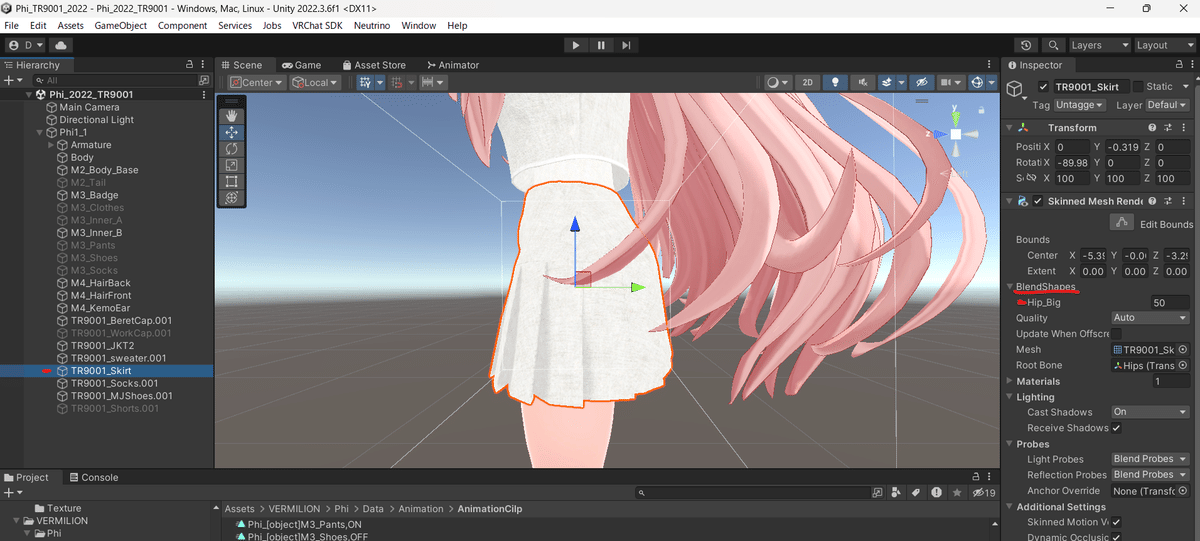Select the Move tool in scene
Screen dimensions: 1200x541
click(x=231, y=132)
